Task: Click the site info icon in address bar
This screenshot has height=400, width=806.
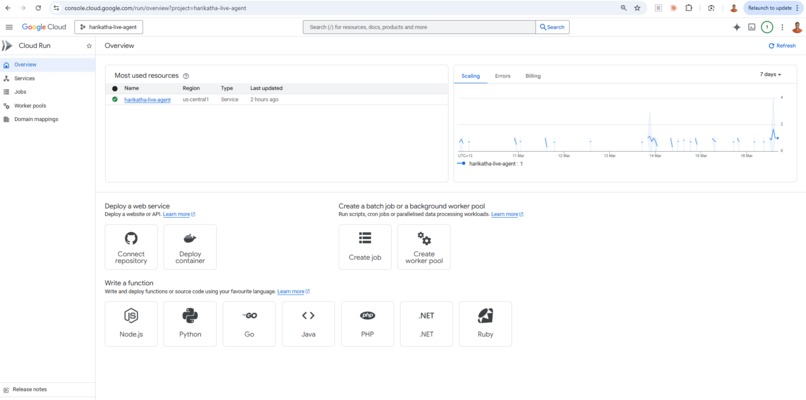Action: [x=57, y=8]
